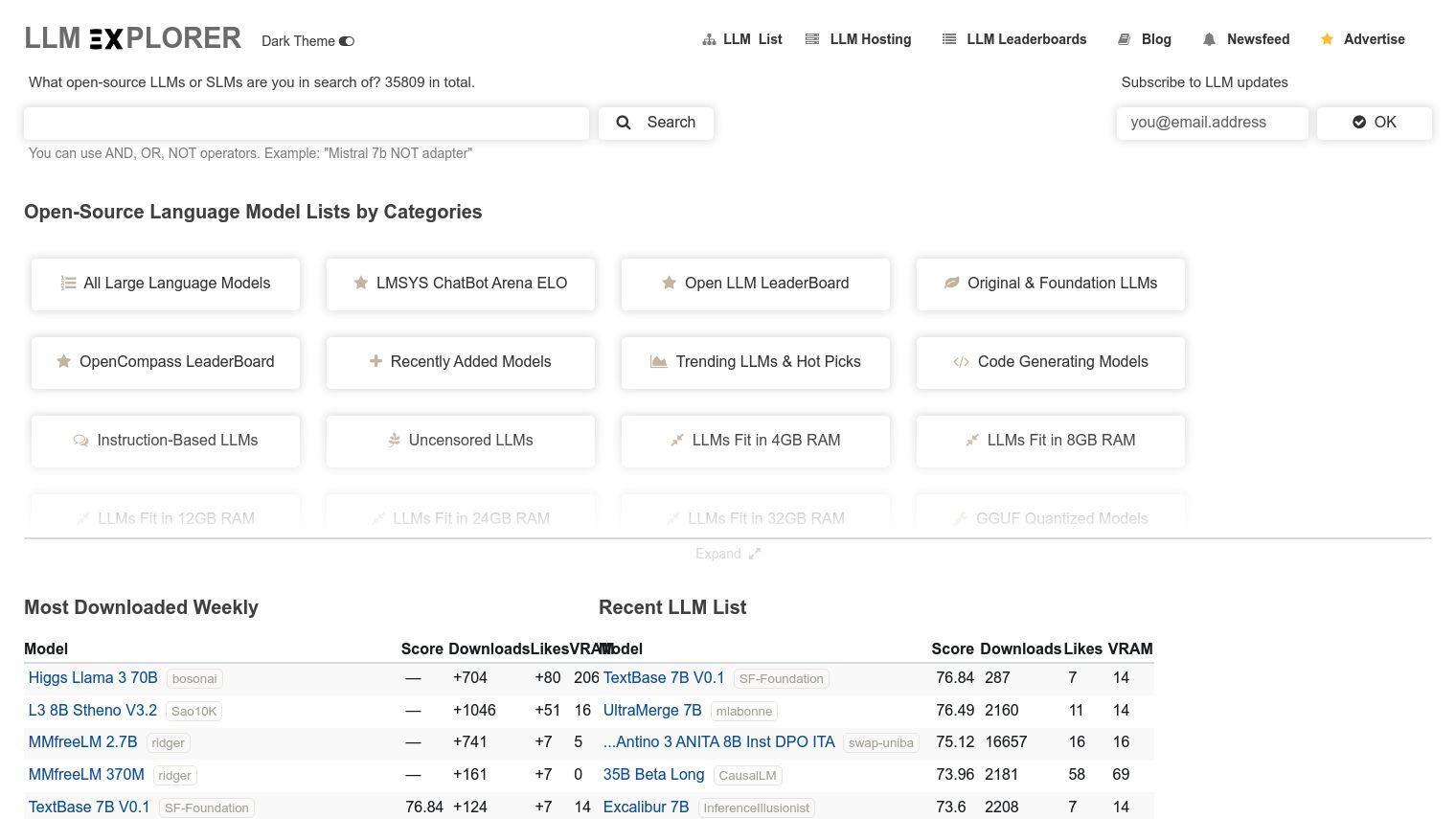Click the LLM Explorer logo
This screenshot has width=1456, height=819.
tap(133, 38)
